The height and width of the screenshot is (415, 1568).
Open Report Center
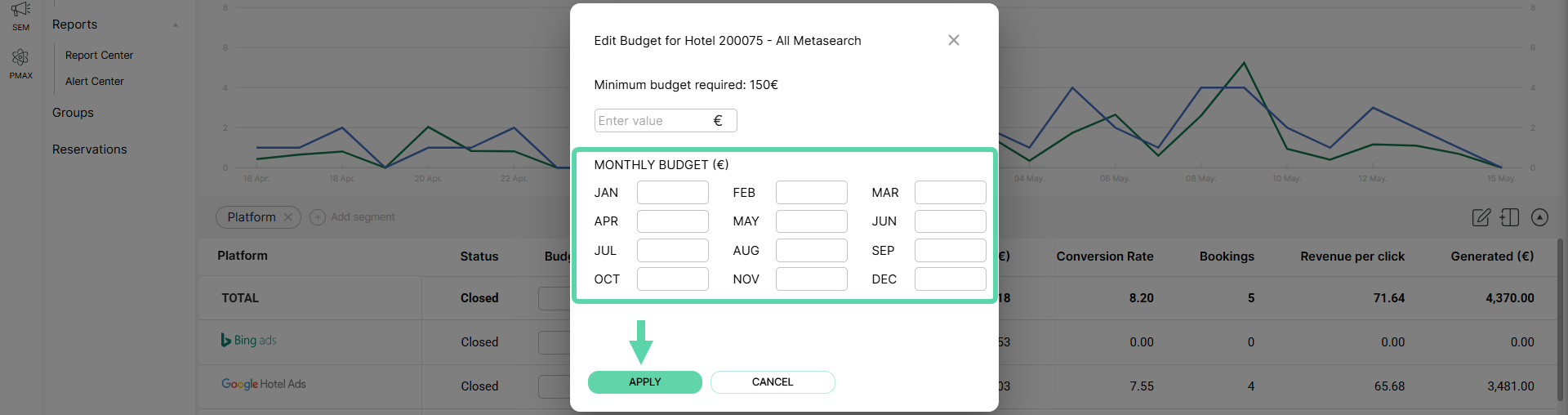click(99, 56)
